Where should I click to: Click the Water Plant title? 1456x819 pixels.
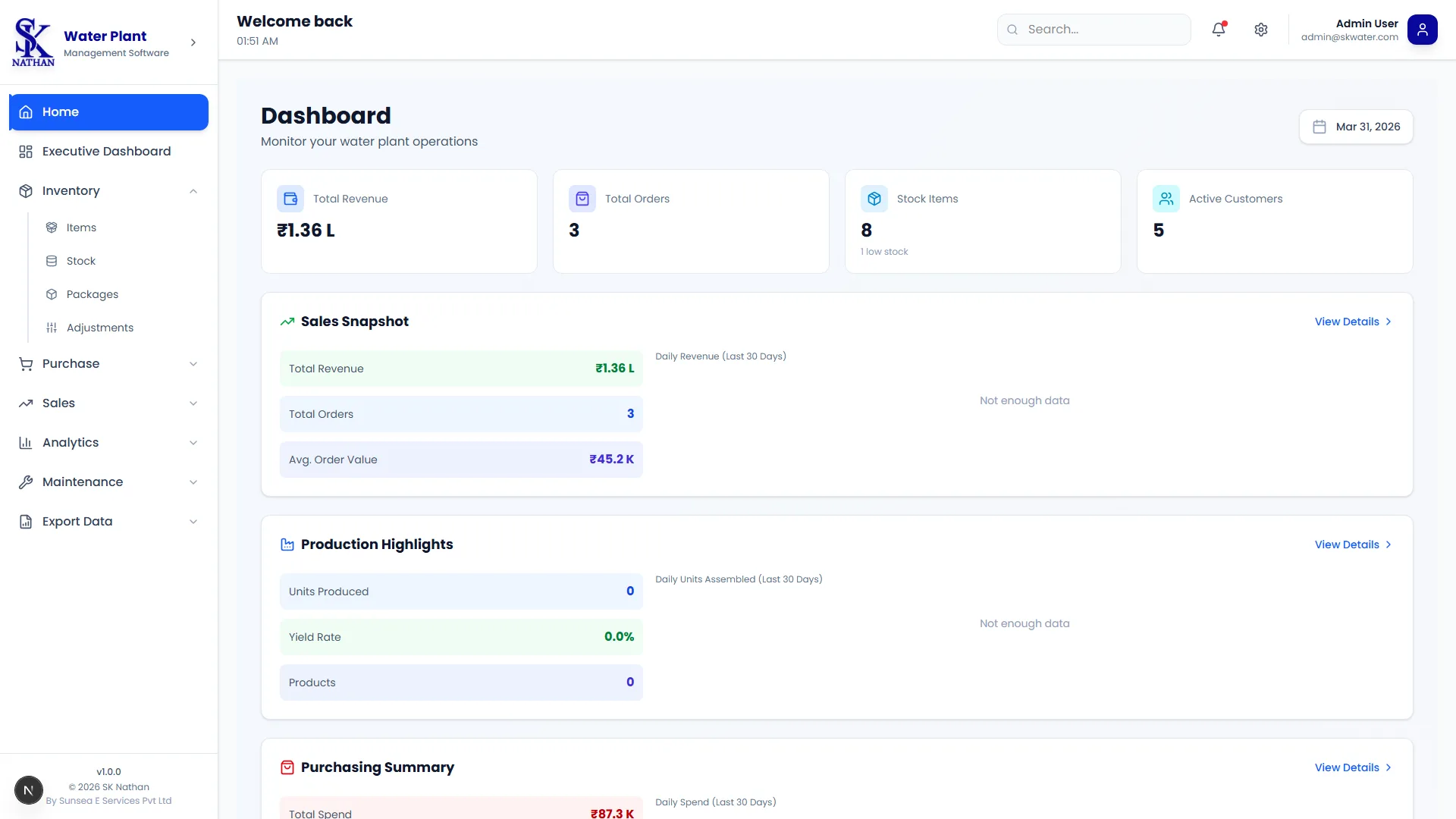pos(105,36)
